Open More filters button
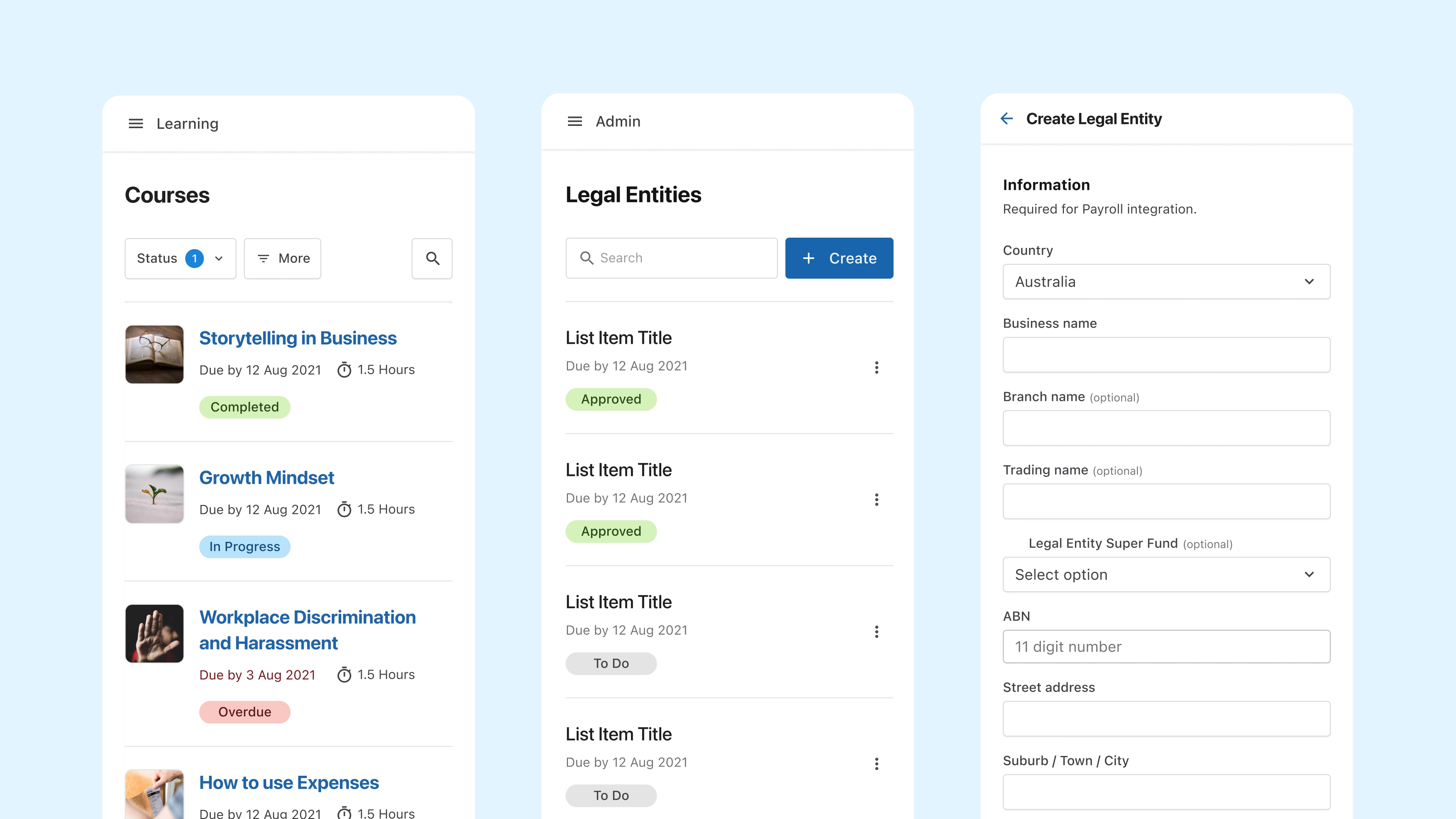Image resolution: width=1456 pixels, height=819 pixels. pos(282,258)
